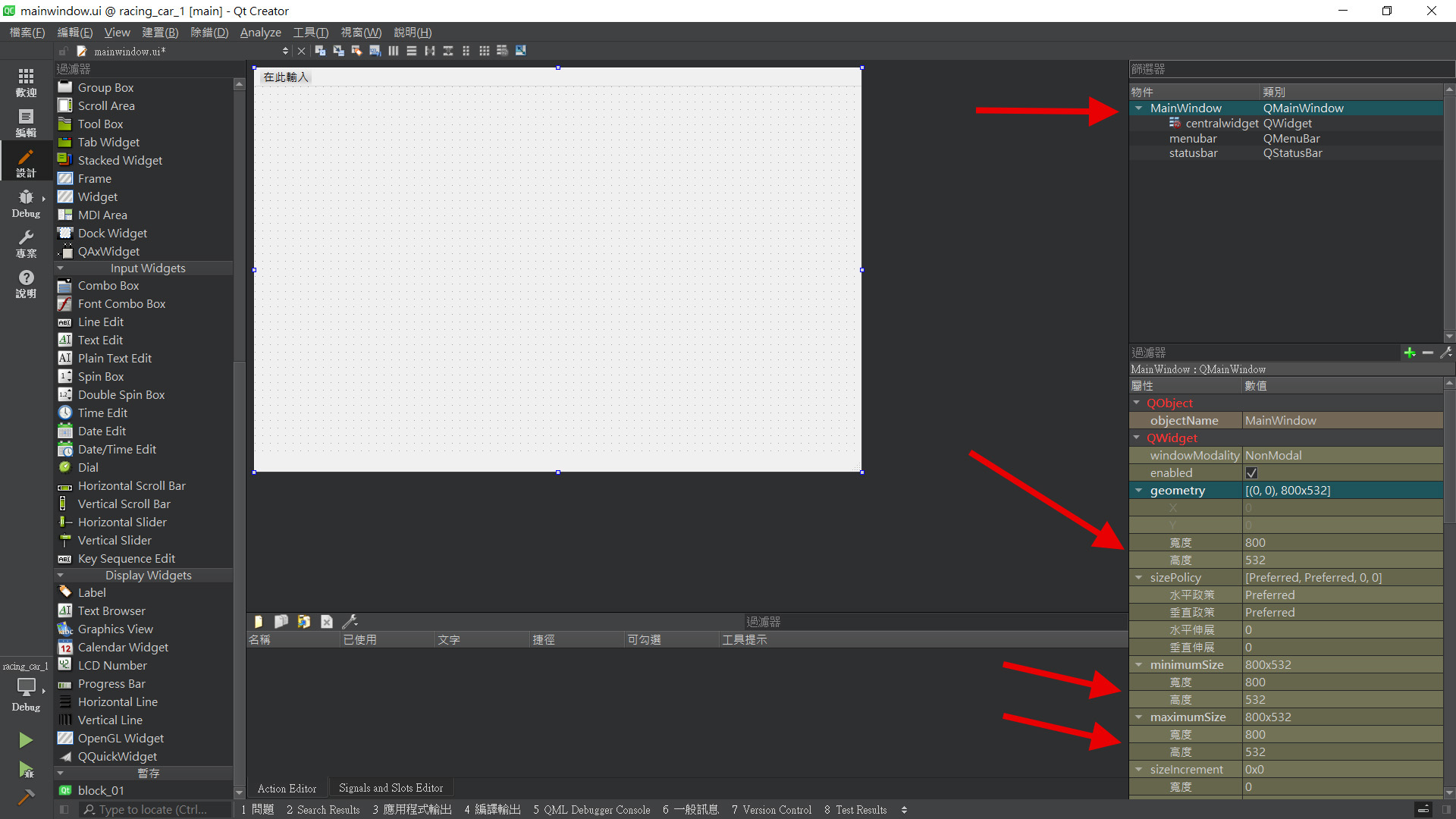Click the Adjust Size toolbar icon
This screenshot has height=819, width=1456.
tap(520, 51)
